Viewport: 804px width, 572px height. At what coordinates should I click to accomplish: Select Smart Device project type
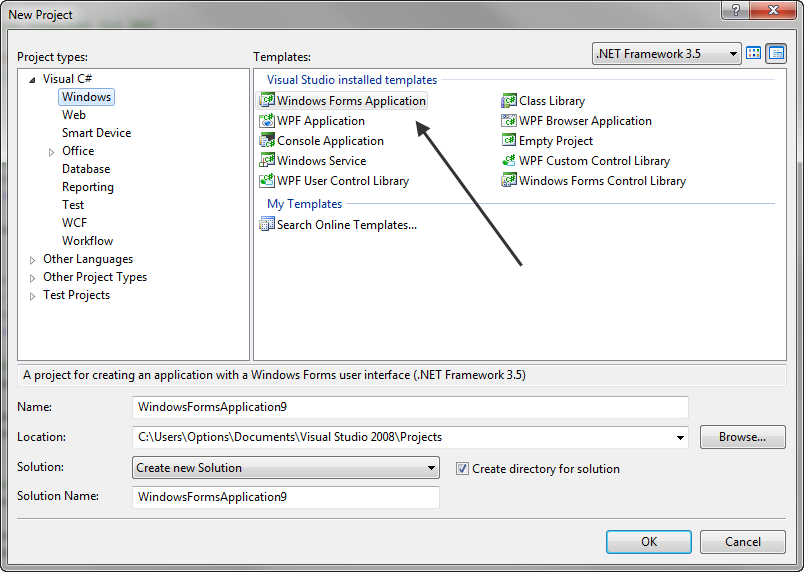point(96,133)
